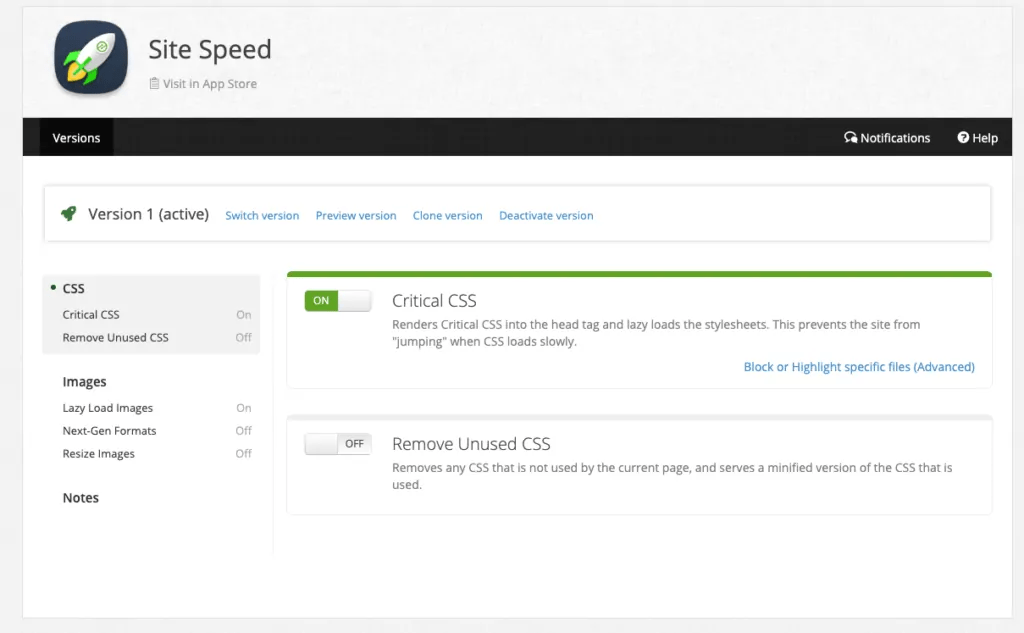Click the Remove Unused CSS card heading
The height and width of the screenshot is (633, 1024).
pyautogui.click(x=471, y=444)
